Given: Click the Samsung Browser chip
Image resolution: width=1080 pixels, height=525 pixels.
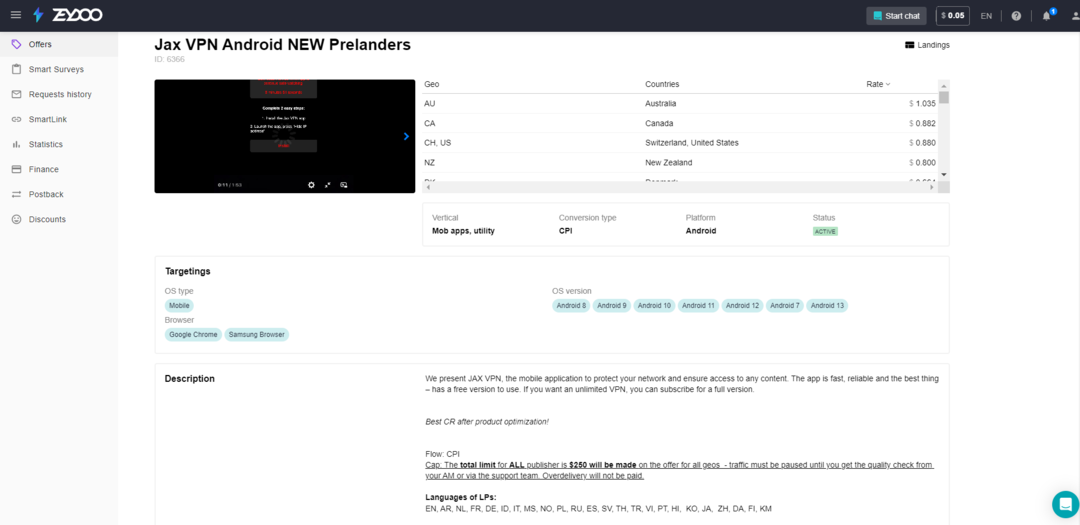Looking at the screenshot, I should 257,334.
